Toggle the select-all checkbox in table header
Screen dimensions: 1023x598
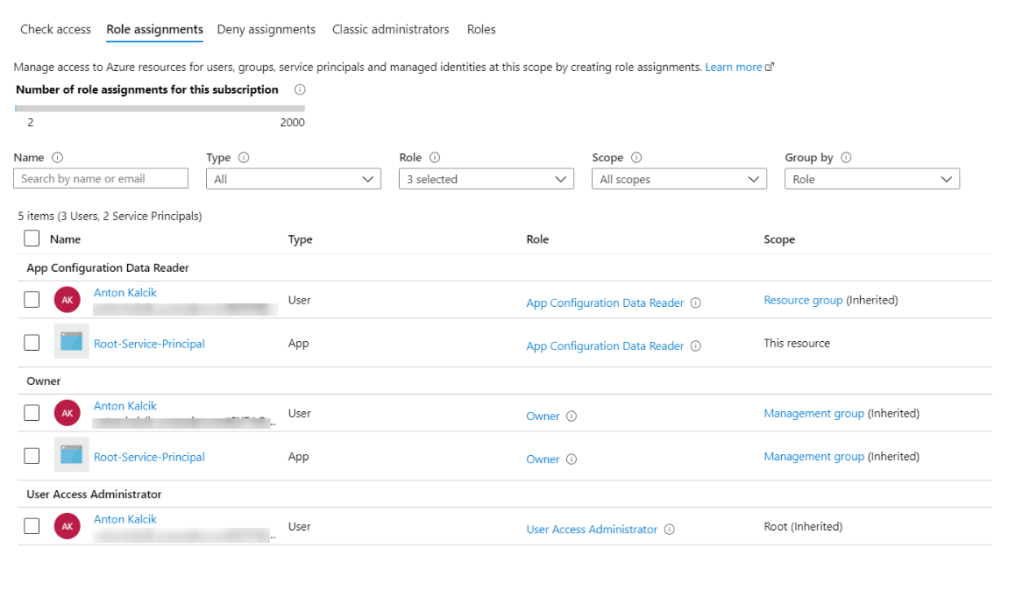pos(32,239)
